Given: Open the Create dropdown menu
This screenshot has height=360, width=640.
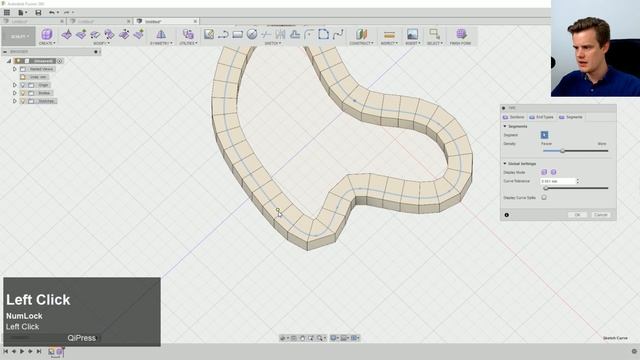Looking at the screenshot, I should [47, 43].
